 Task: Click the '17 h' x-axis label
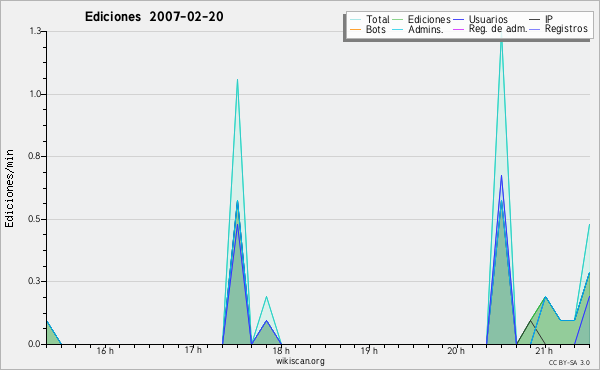[x=193, y=350]
